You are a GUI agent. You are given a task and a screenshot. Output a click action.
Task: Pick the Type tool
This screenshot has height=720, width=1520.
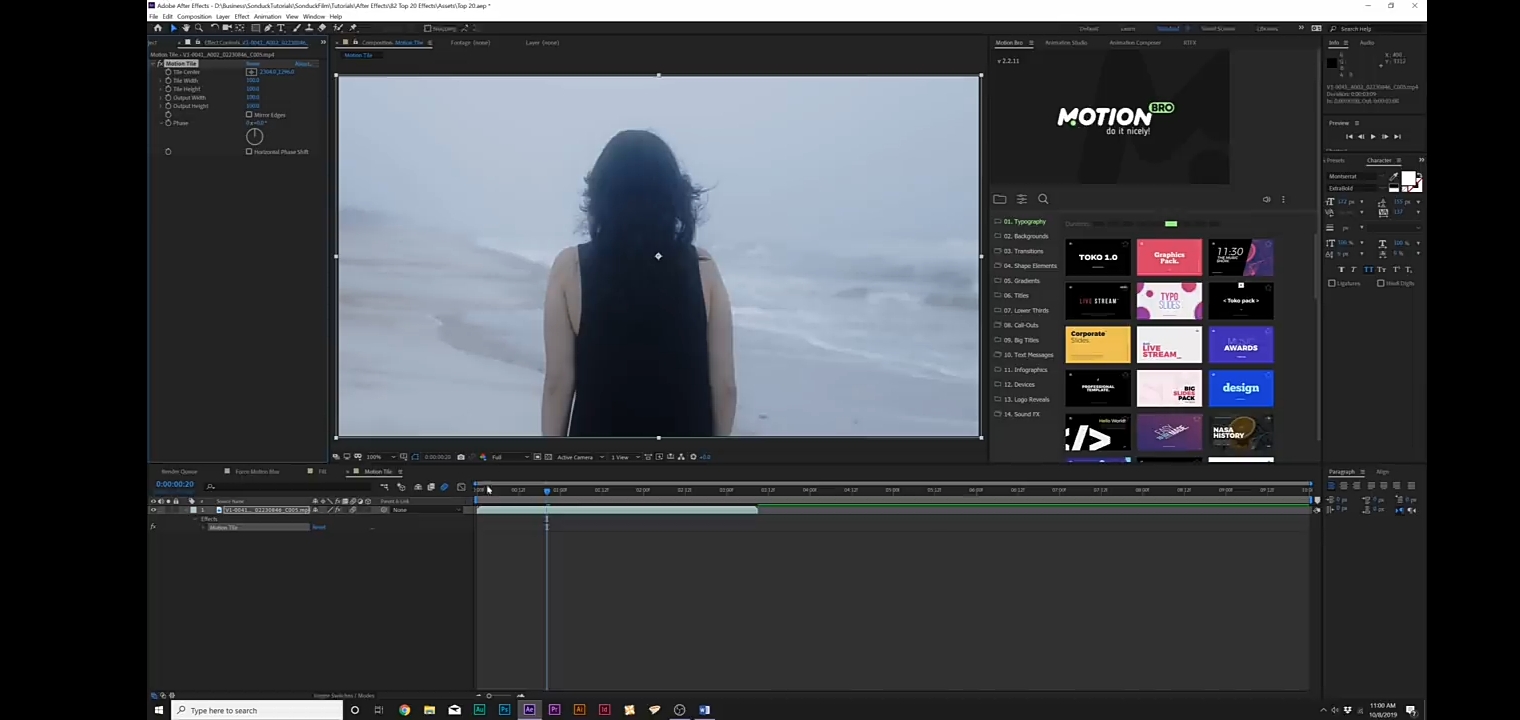[281, 28]
